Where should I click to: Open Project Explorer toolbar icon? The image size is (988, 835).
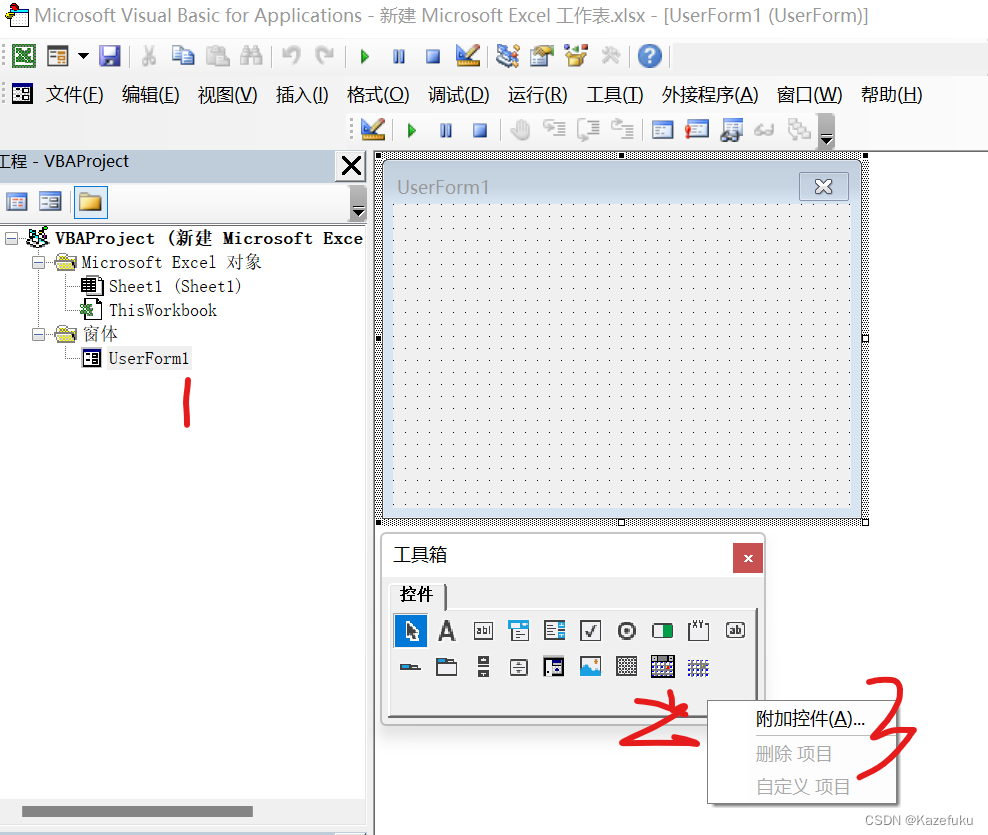point(507,56)
